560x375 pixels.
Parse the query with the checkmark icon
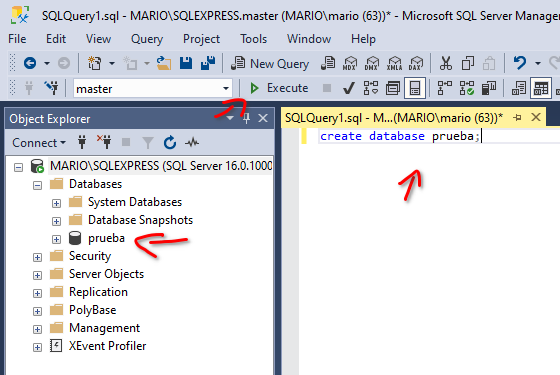(x=349, y=88)
